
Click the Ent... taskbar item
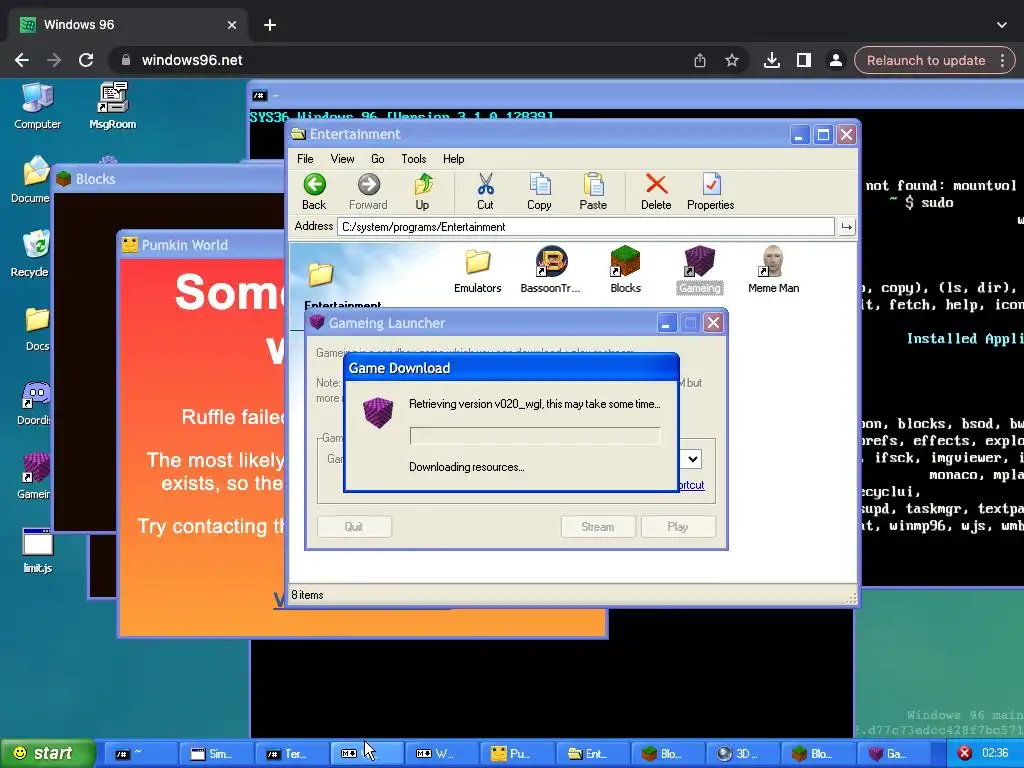tap(593, 753)
